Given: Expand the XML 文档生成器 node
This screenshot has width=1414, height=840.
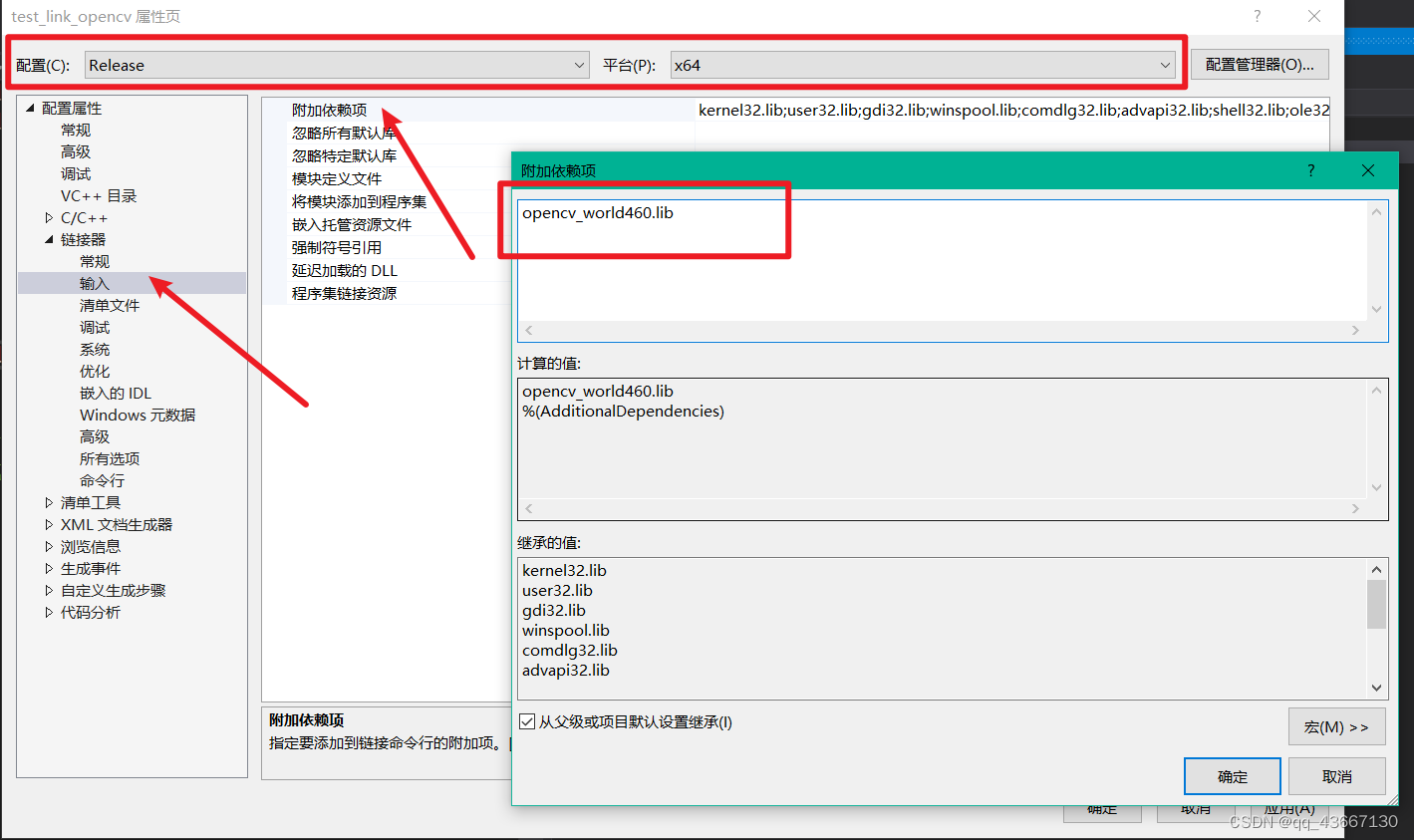Looking at the screenshot, I should pyautogui.click(x=49, y=524).
